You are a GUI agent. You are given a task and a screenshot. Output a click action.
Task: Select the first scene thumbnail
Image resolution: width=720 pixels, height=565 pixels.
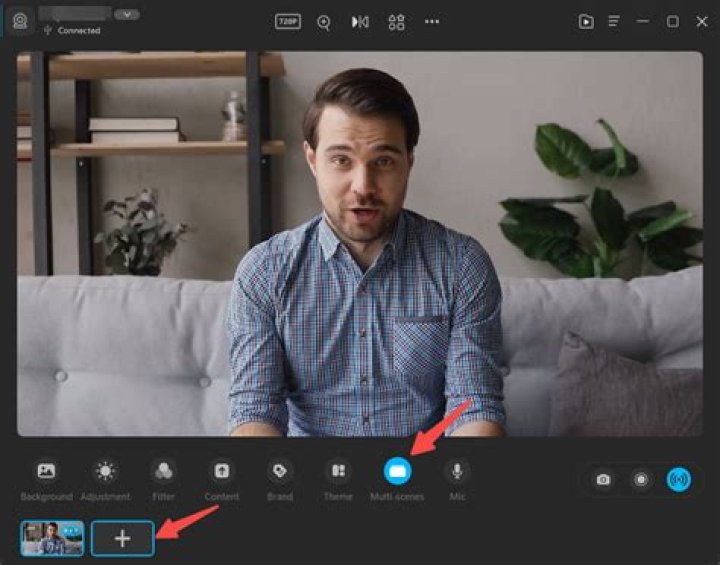pos(52,538)
